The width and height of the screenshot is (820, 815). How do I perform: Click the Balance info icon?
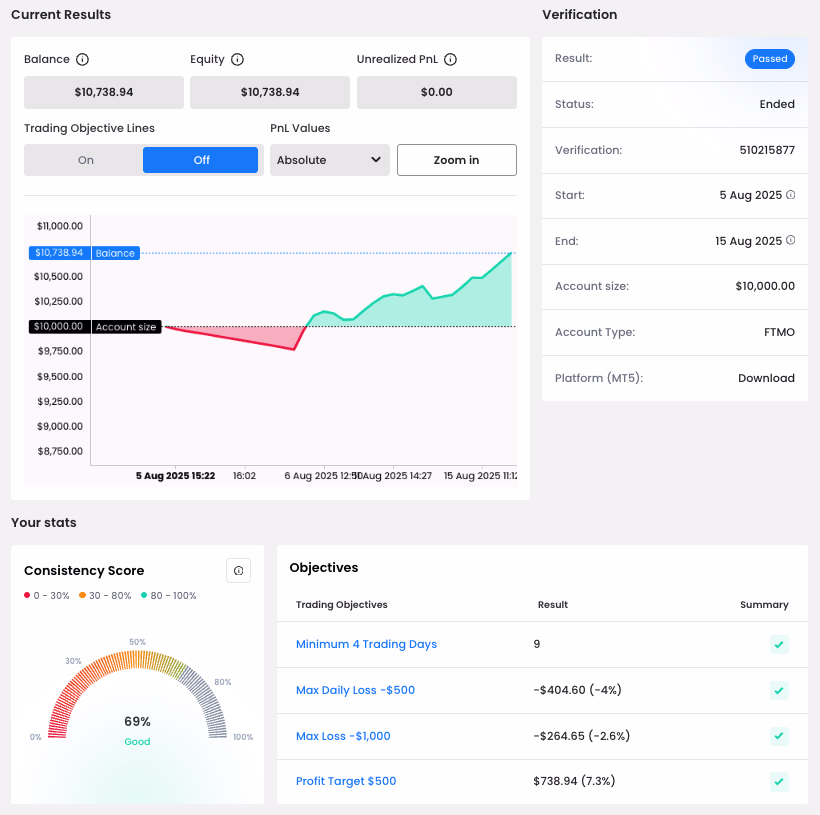[x=82, y=59]
